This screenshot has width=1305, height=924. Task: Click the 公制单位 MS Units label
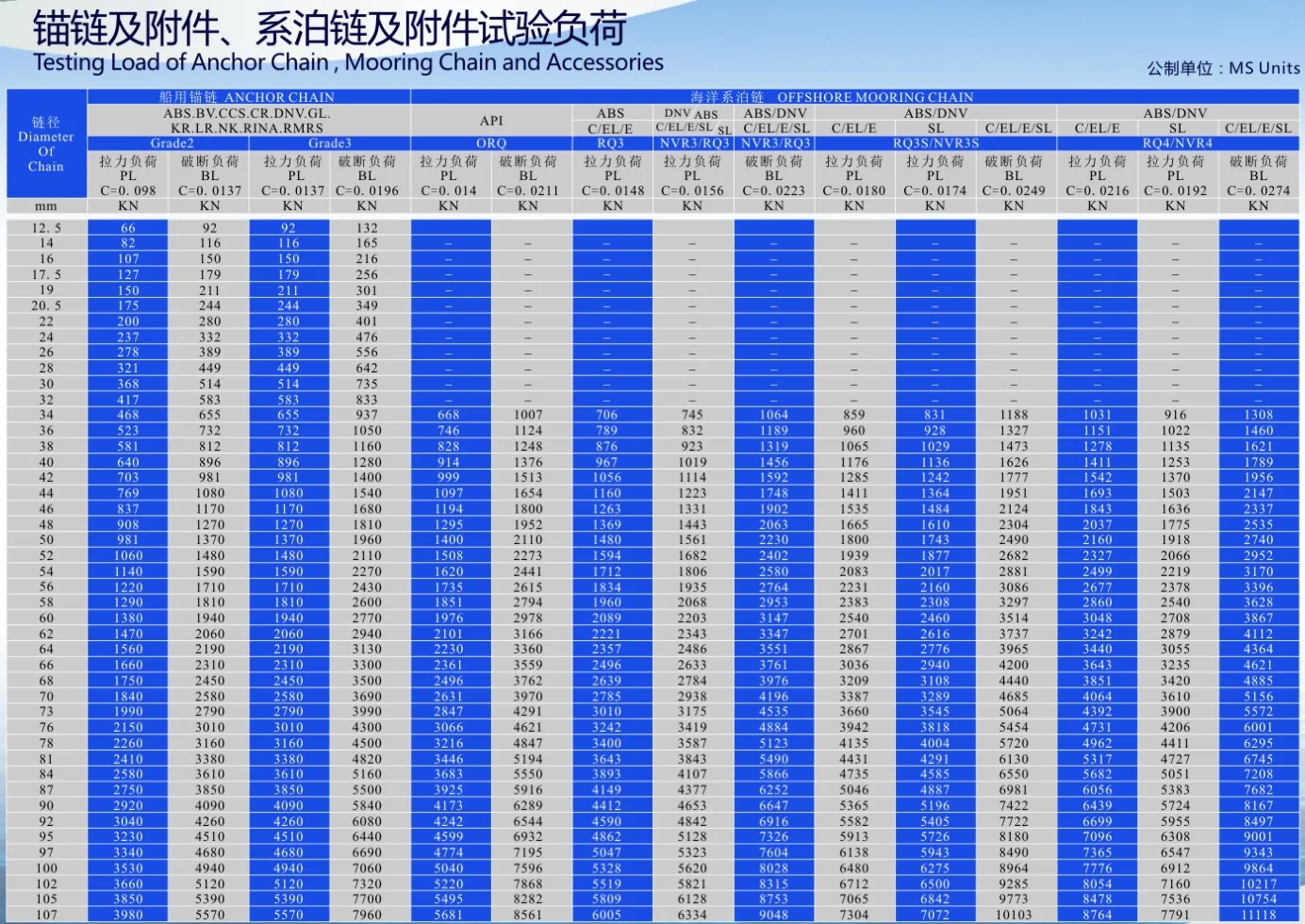1223,68
